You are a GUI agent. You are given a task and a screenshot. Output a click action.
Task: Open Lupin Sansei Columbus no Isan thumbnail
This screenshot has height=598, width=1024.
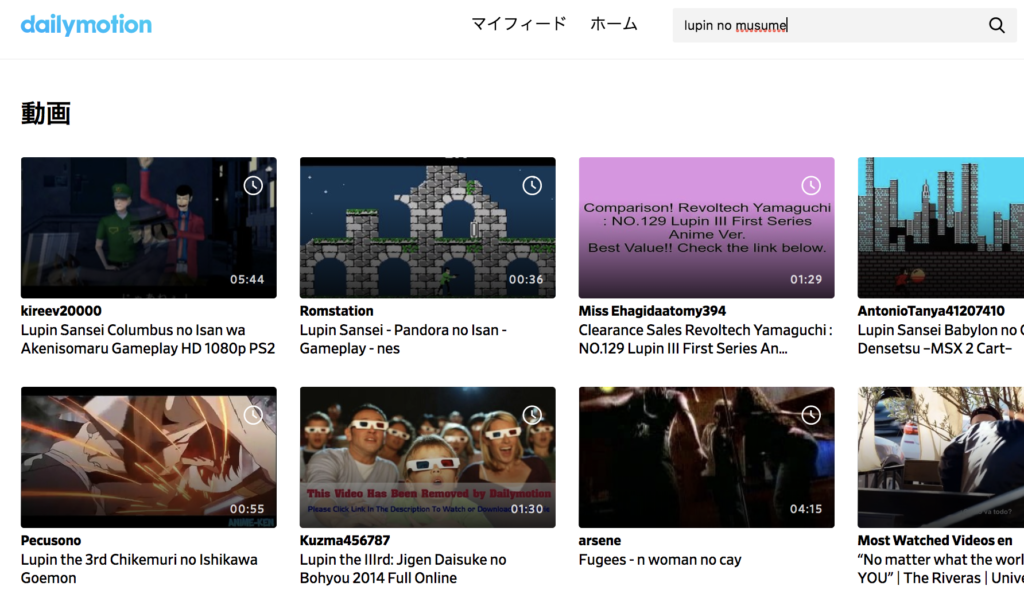(x=149, y=228)
